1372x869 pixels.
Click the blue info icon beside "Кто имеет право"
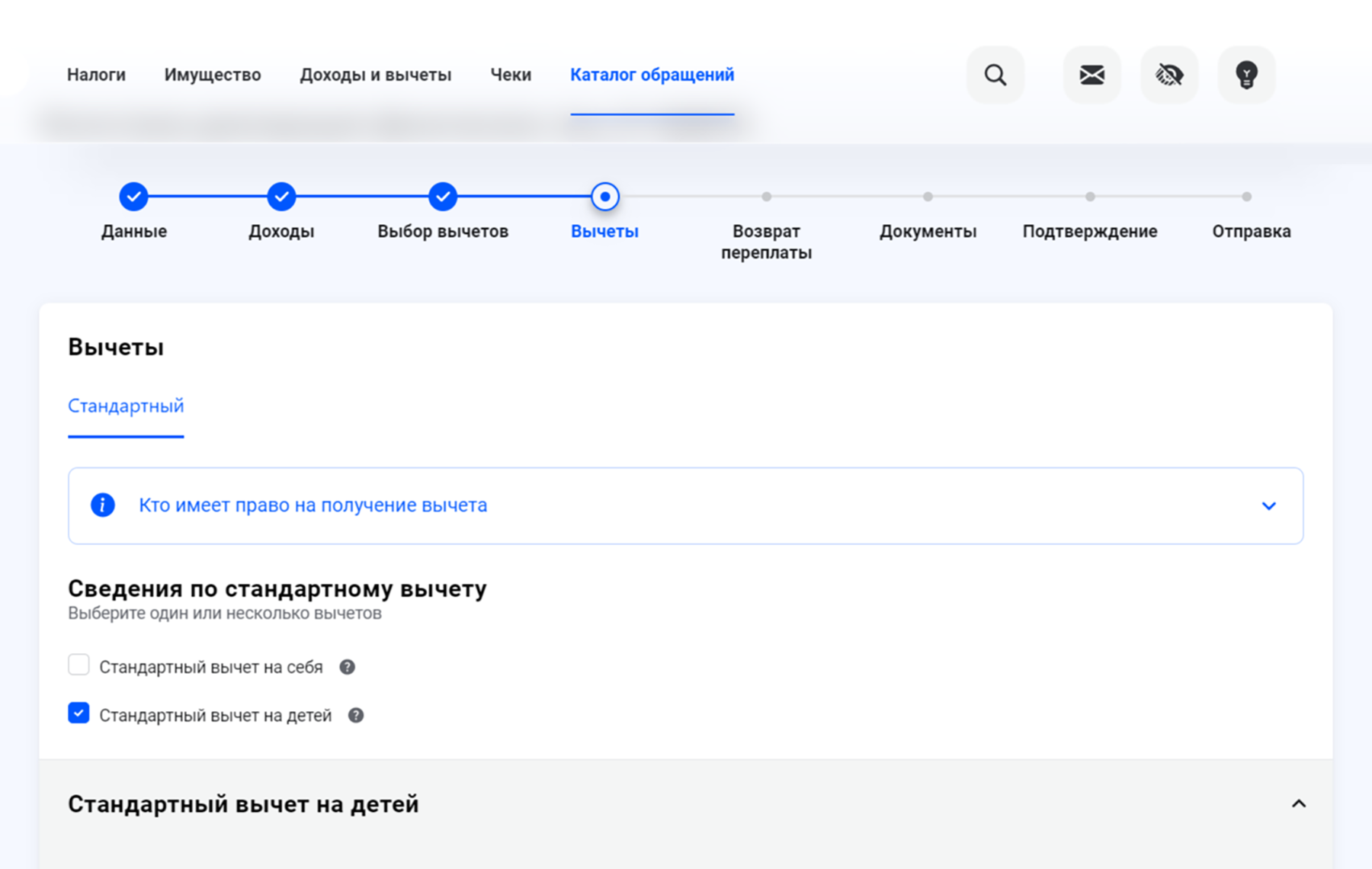(x=103, y=505)
